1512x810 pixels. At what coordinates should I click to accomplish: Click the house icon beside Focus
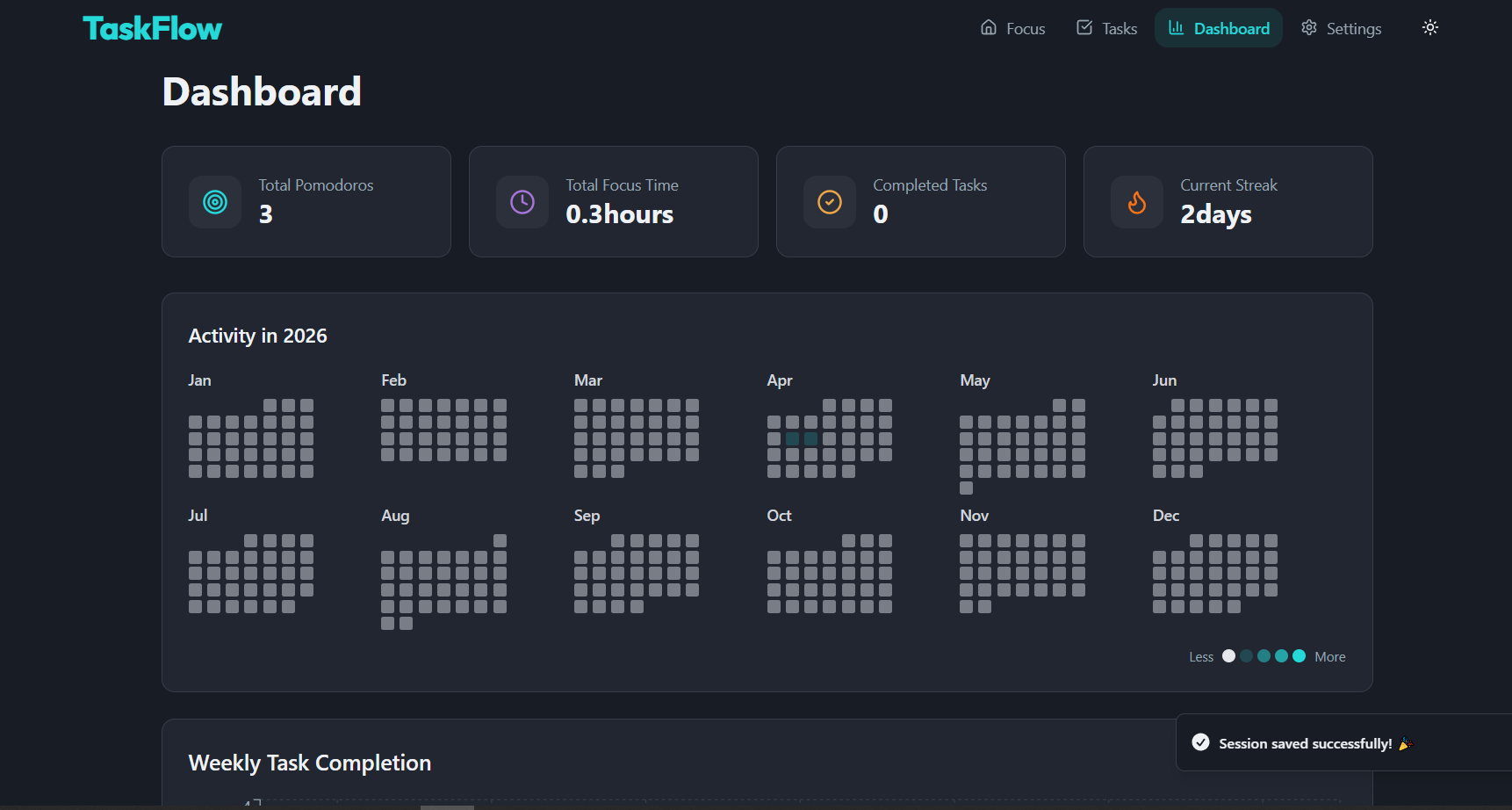point(989,27)
